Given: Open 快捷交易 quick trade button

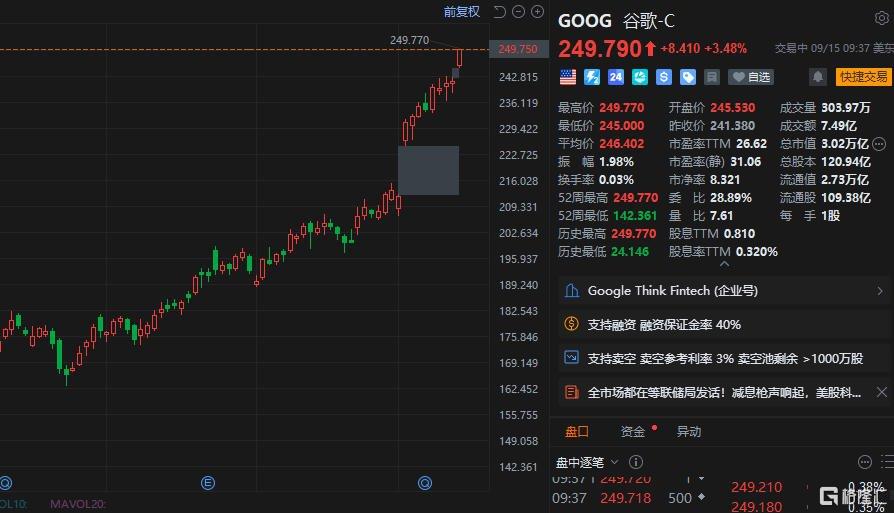Looking at the screenshot, I should click(864, 77).
